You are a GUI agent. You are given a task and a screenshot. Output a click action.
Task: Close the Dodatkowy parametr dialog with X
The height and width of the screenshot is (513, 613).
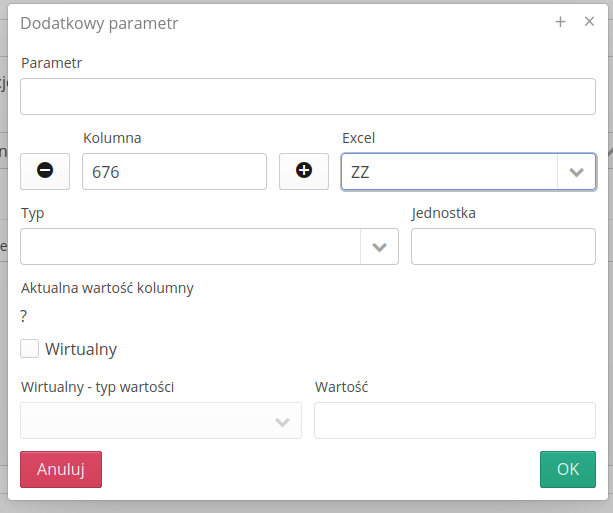click(x=589, y=21)
